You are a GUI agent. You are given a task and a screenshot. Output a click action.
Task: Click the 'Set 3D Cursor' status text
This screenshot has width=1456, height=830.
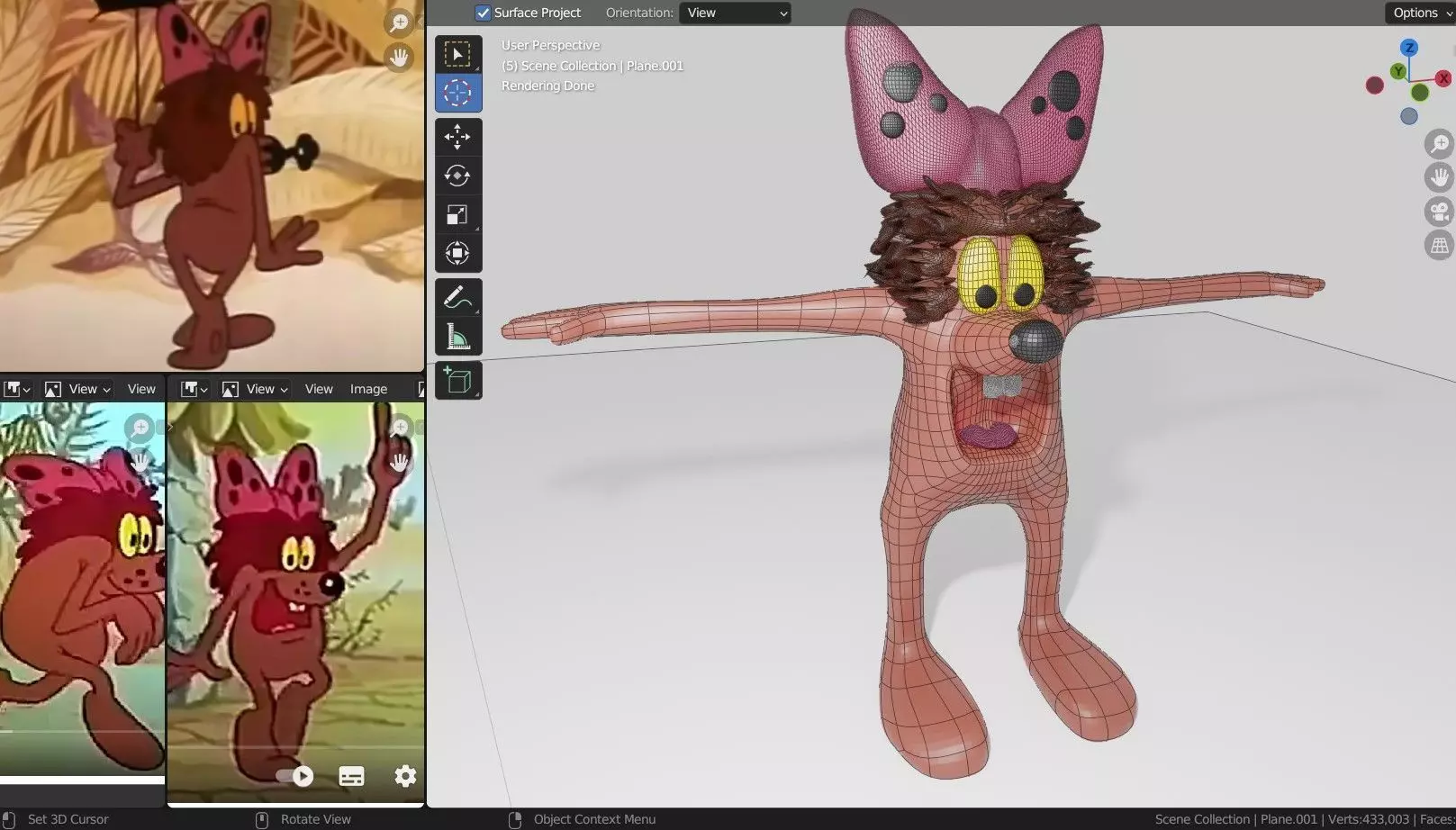click(68, 819)
